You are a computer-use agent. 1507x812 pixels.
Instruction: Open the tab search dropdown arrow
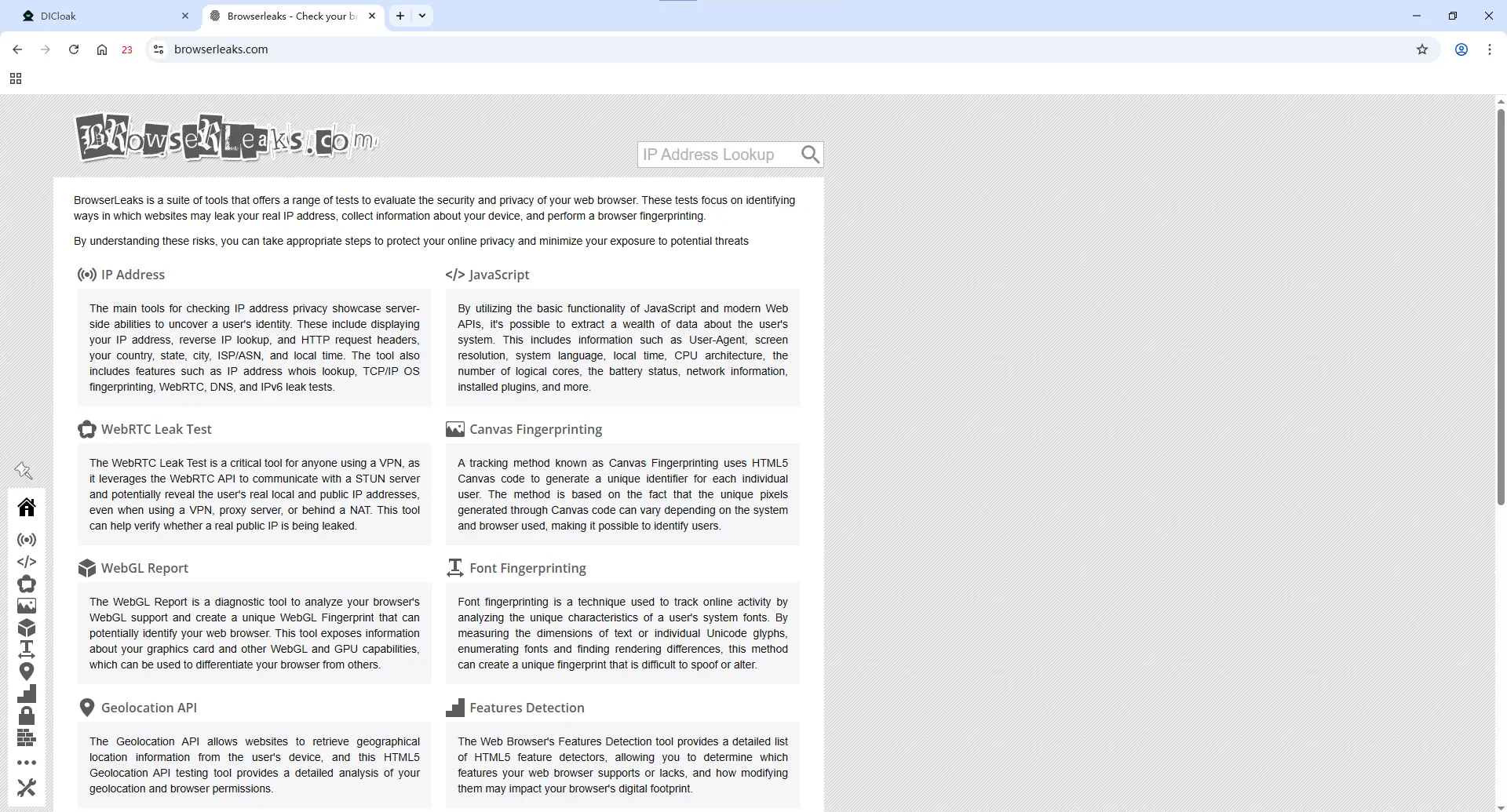click(x=422, y=16)
